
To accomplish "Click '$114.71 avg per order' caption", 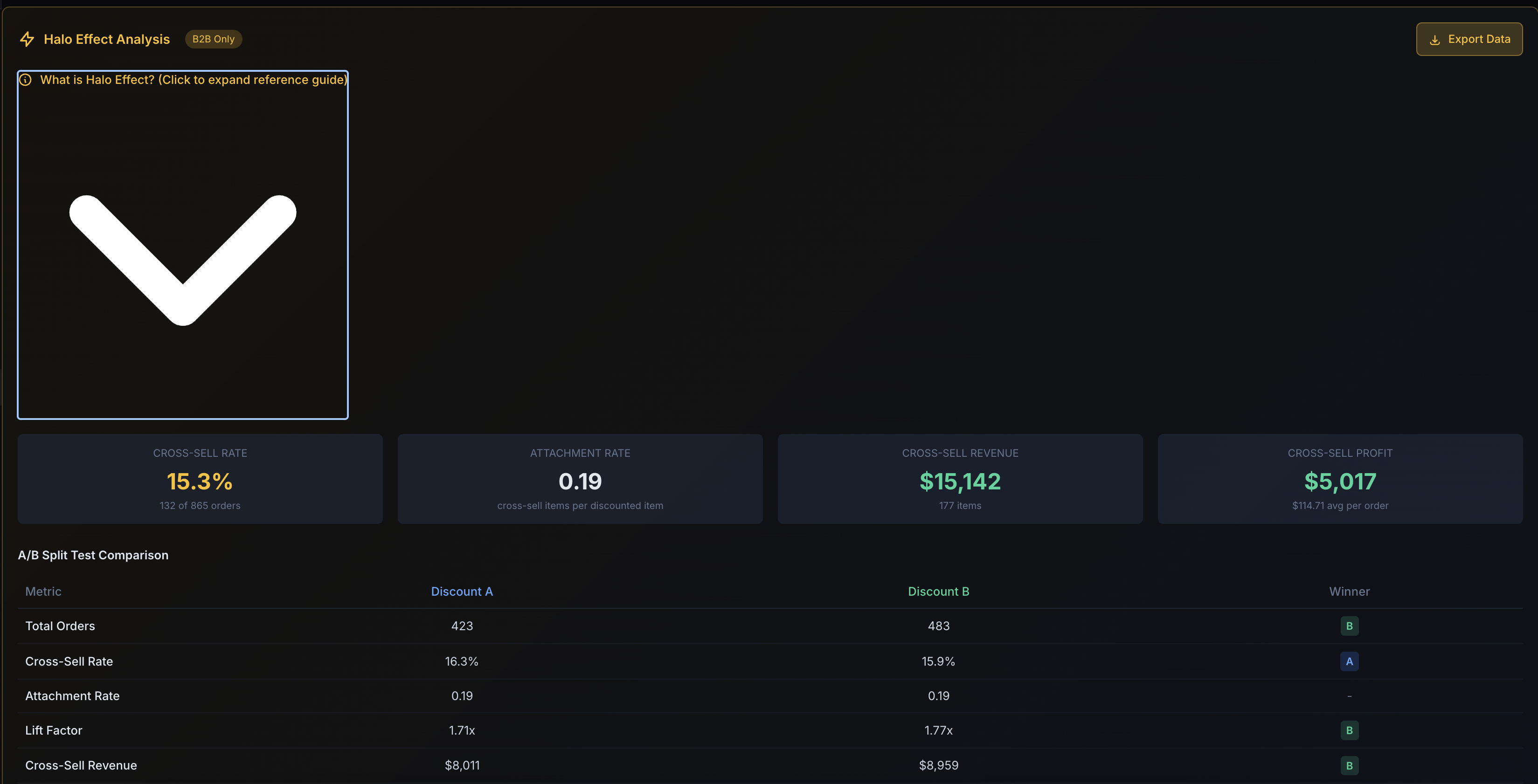I will [1340, 505].
